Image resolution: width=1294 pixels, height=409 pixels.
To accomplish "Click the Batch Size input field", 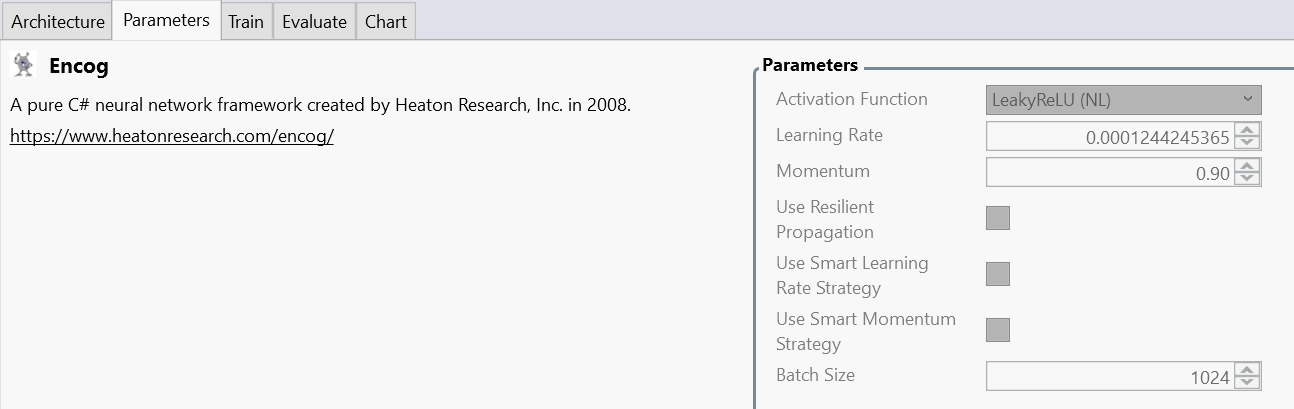I will point(1110,376).
